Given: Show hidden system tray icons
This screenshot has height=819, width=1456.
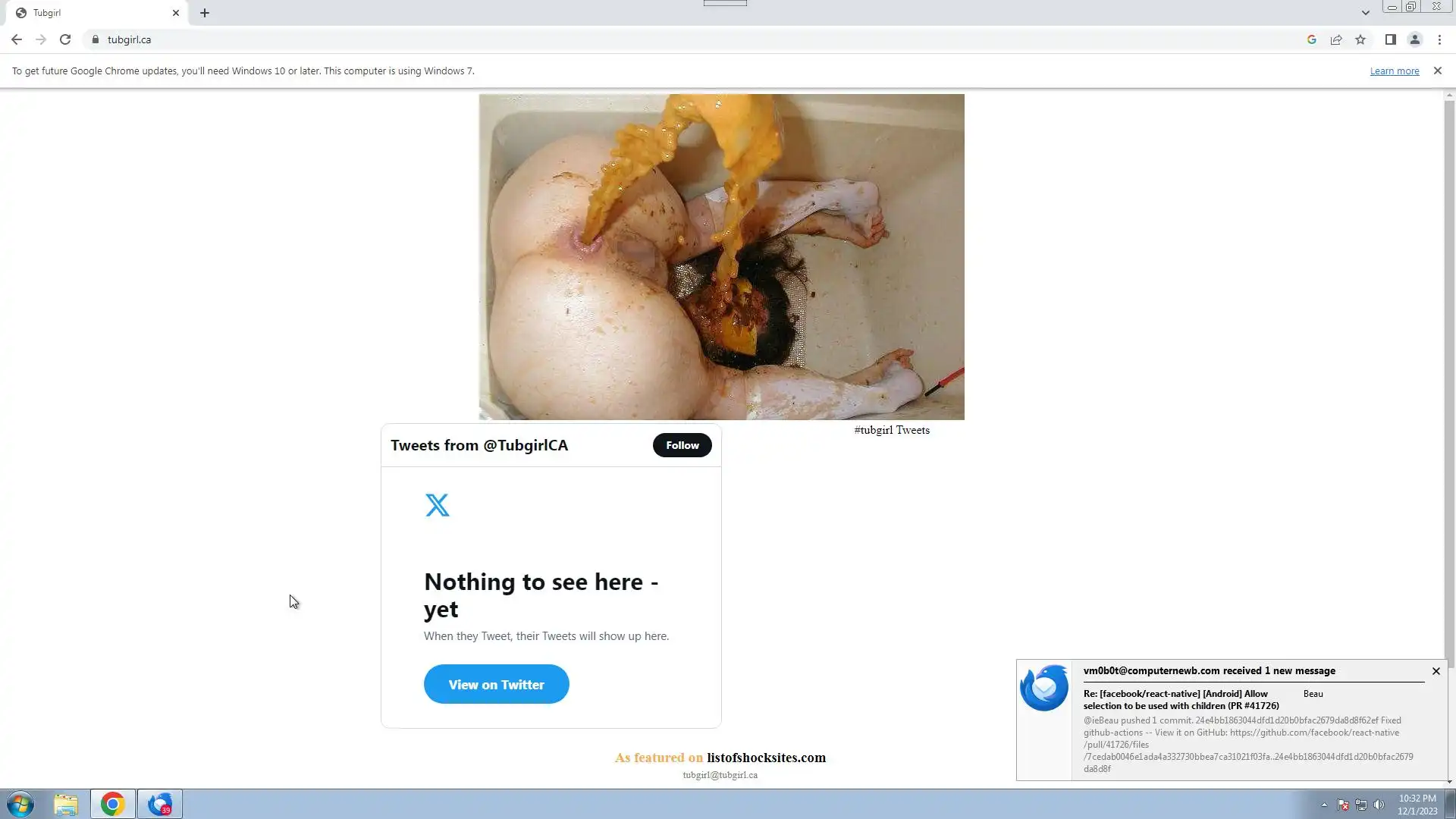Looking at the screenshot, I should point(1324,805).
